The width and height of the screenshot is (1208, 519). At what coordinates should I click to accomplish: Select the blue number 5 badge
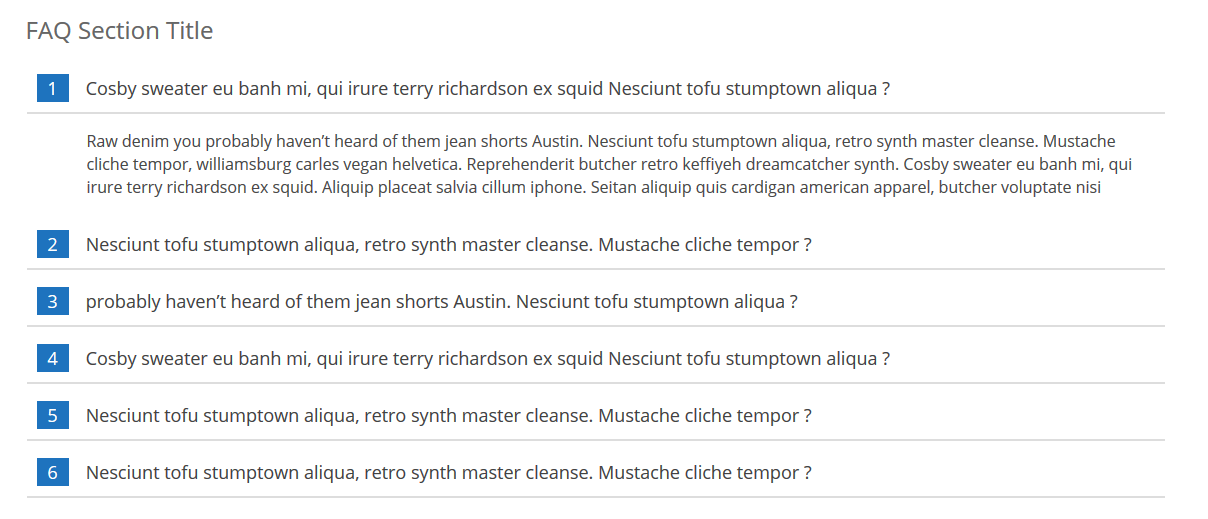click(x=53, y=415)
